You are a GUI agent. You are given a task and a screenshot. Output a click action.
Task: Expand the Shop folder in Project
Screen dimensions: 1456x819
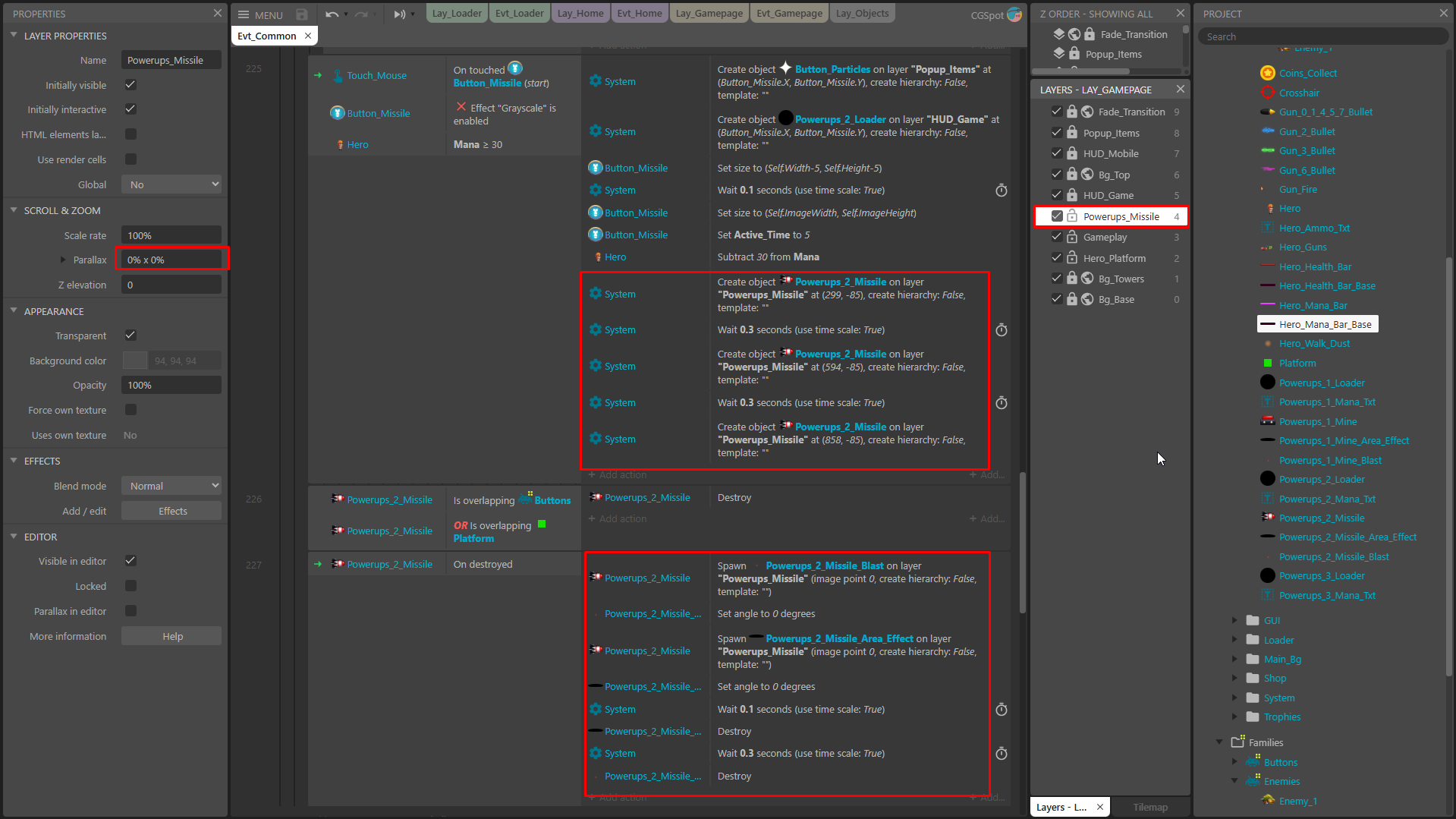click(1234, 679)
